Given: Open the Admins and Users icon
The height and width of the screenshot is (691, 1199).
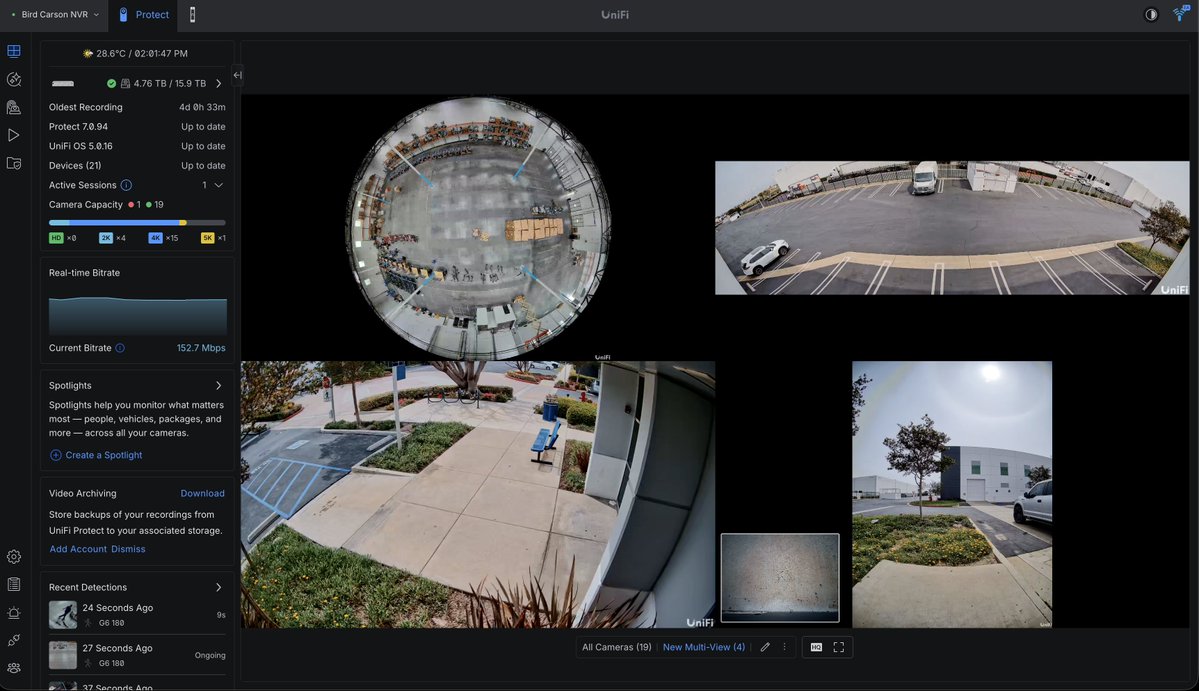Looking at the screenshot, I should (x=14, y=668).
